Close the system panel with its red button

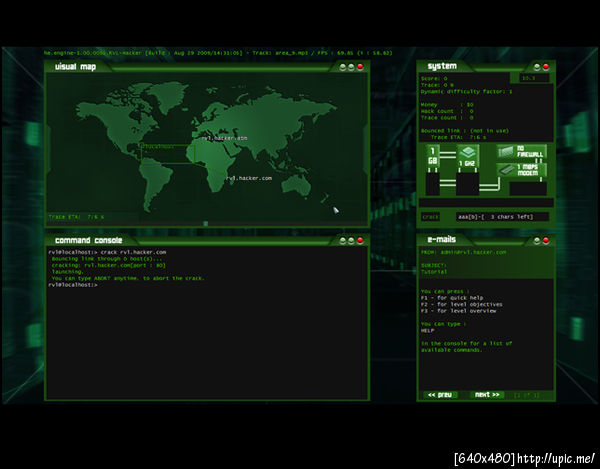[546, 67]
